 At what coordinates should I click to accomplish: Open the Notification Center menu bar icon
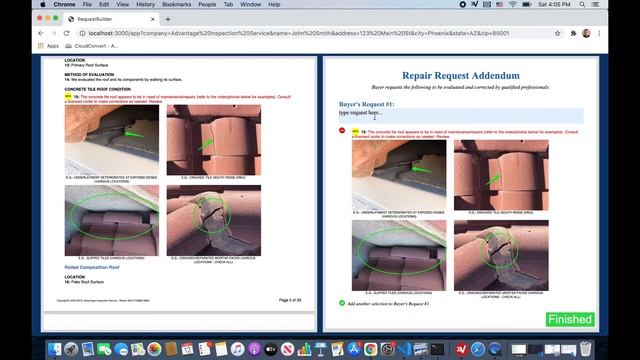596,4
